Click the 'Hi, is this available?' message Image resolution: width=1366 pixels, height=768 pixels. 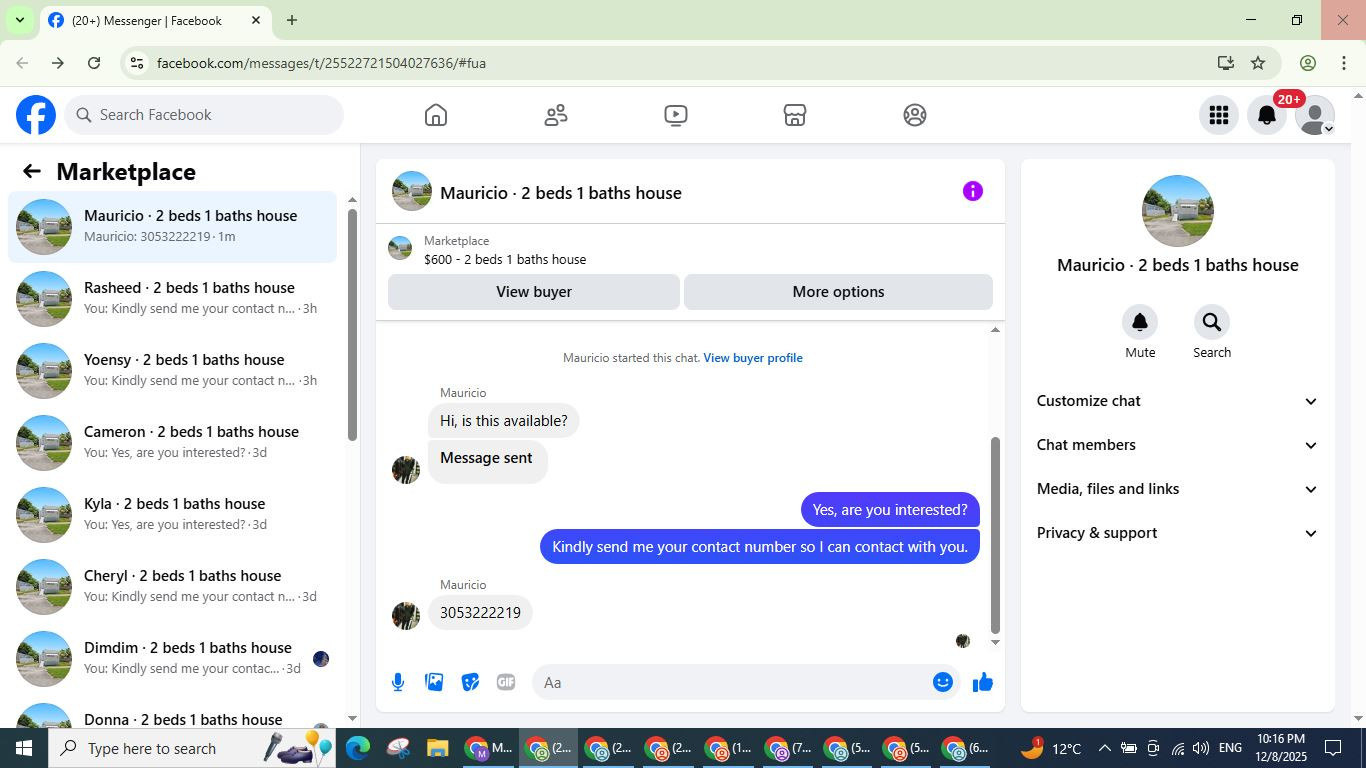[x=504, y=421]
